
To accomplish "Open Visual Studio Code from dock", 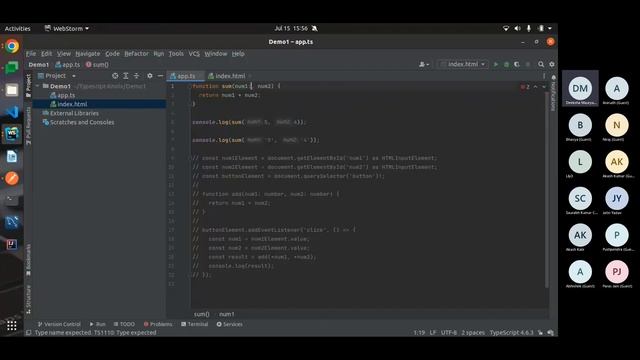I will [12, 112].
